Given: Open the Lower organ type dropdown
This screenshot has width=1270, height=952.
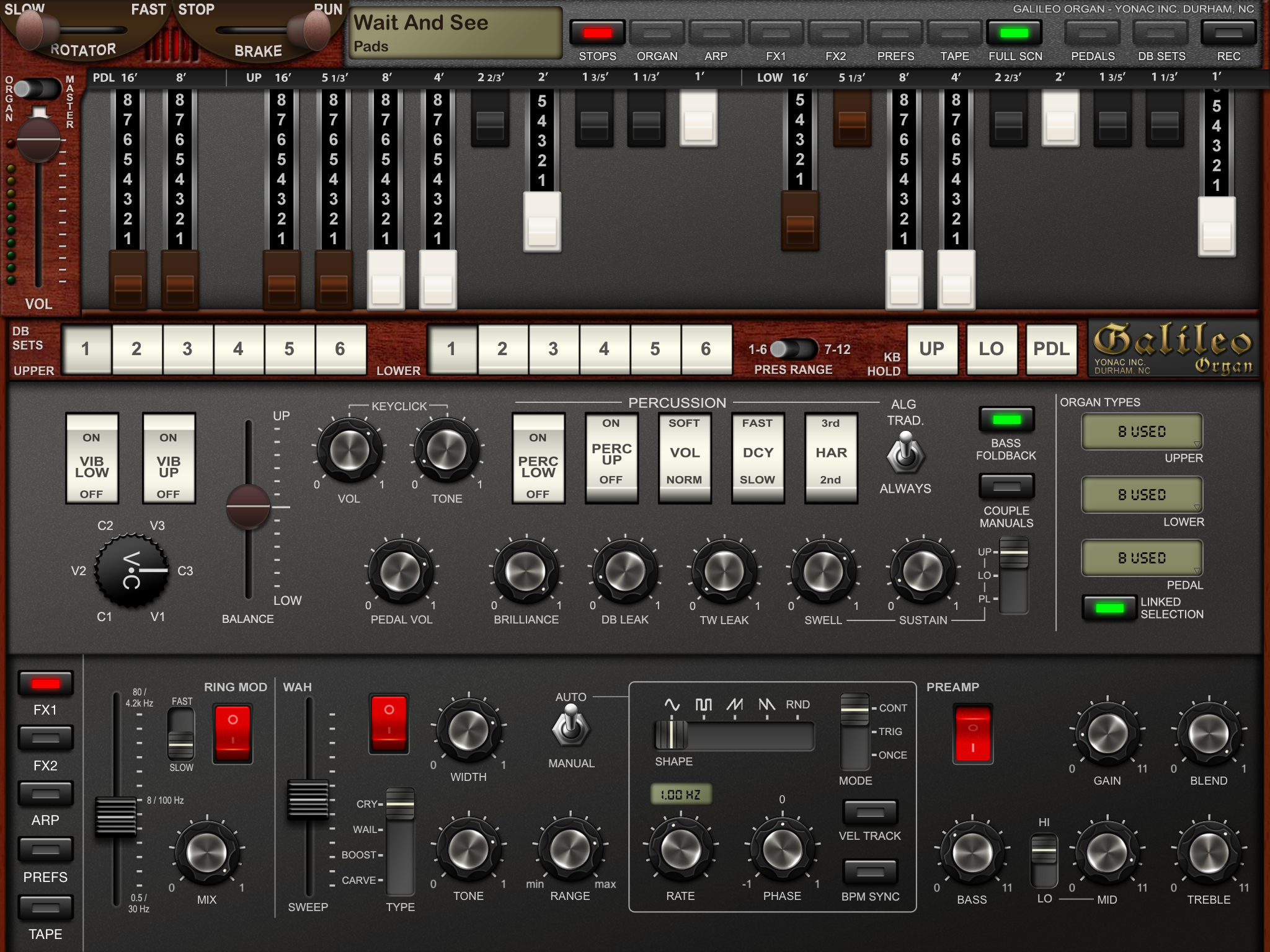Looking at the screenshot, I should point(1142,495).
